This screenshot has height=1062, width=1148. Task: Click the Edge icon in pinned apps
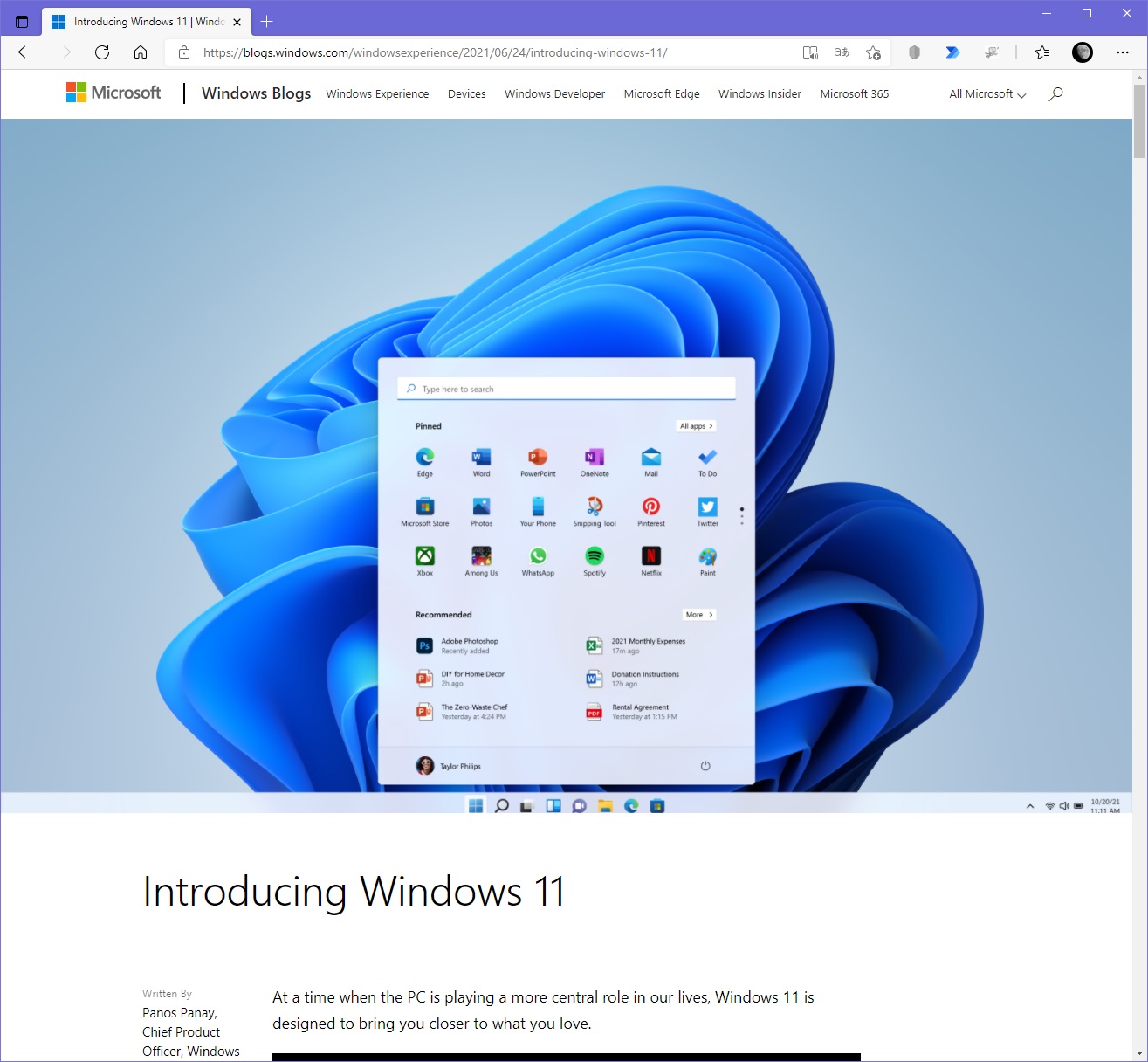click(425, 457)
